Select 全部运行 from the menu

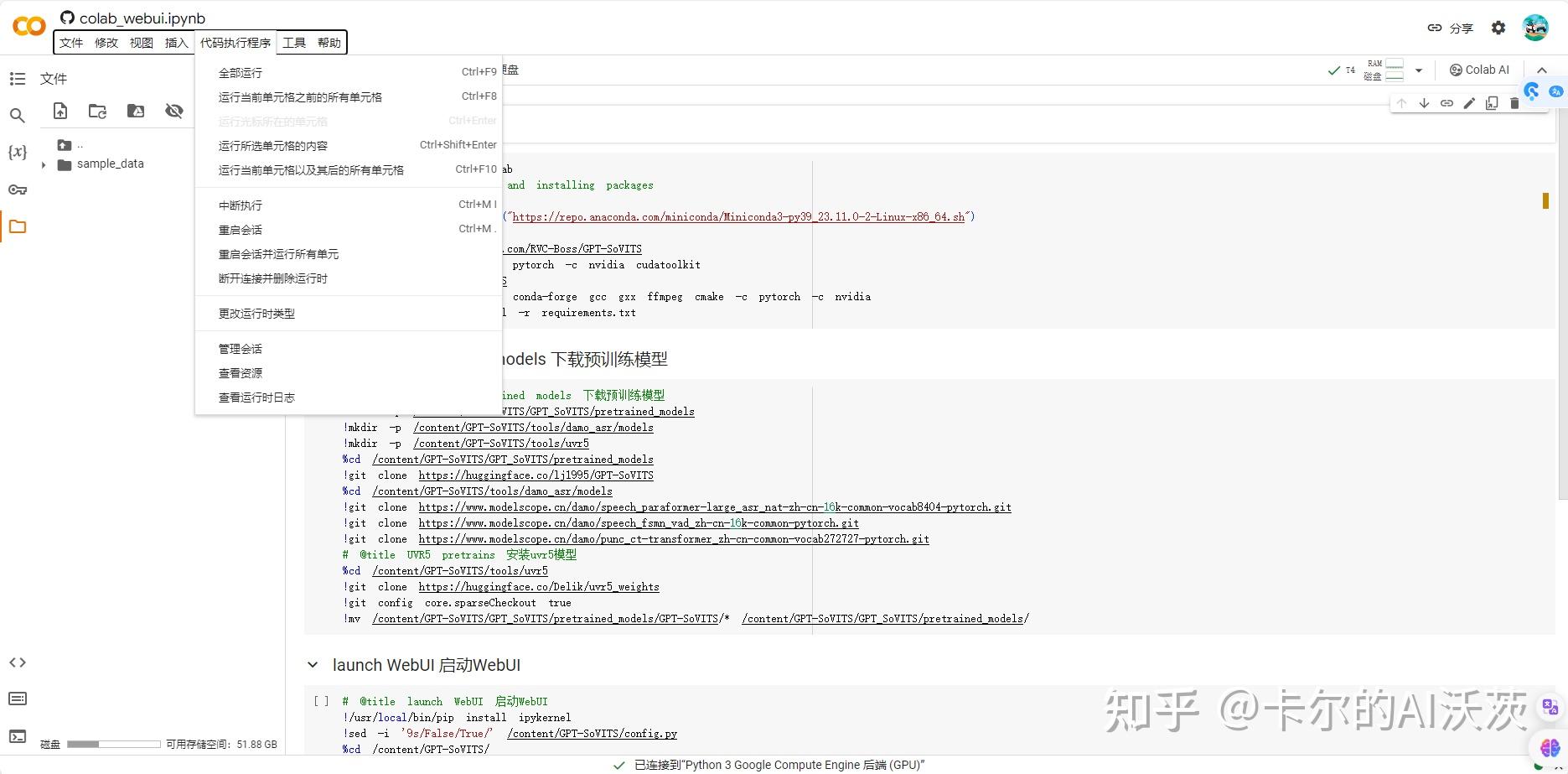point(240,72)
